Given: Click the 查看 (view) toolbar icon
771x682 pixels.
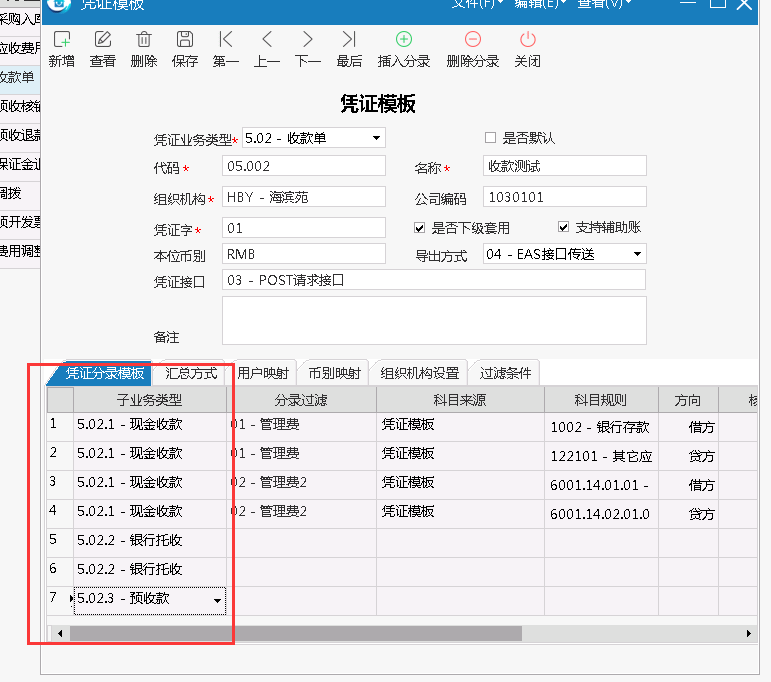Looking at the screenshot, I should point(103,39).
